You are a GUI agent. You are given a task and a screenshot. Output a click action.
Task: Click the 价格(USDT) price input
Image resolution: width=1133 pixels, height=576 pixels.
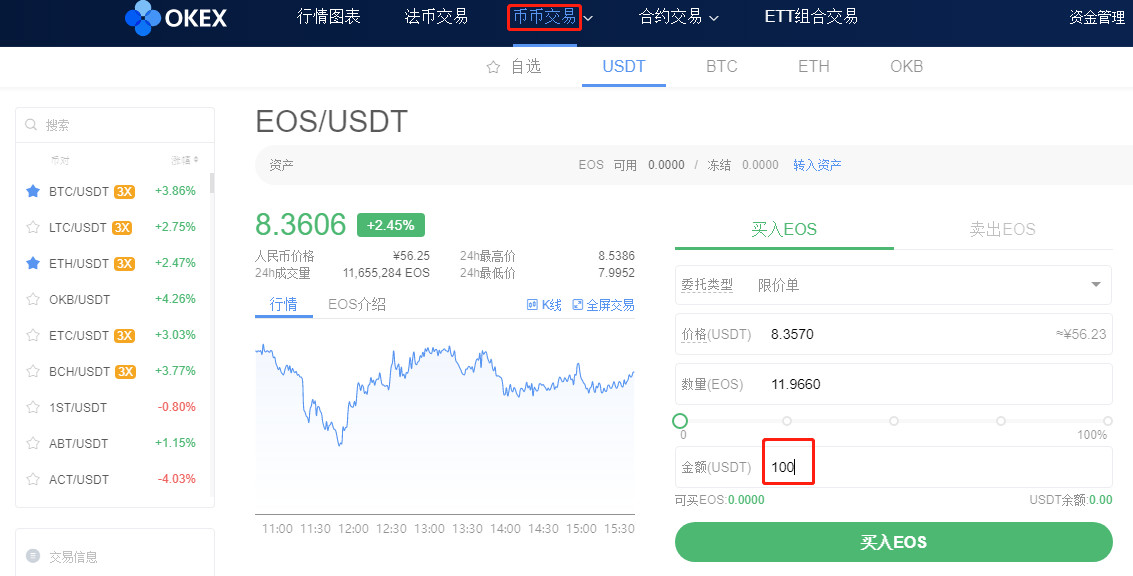pyautogui.click(x=893, y=334)
